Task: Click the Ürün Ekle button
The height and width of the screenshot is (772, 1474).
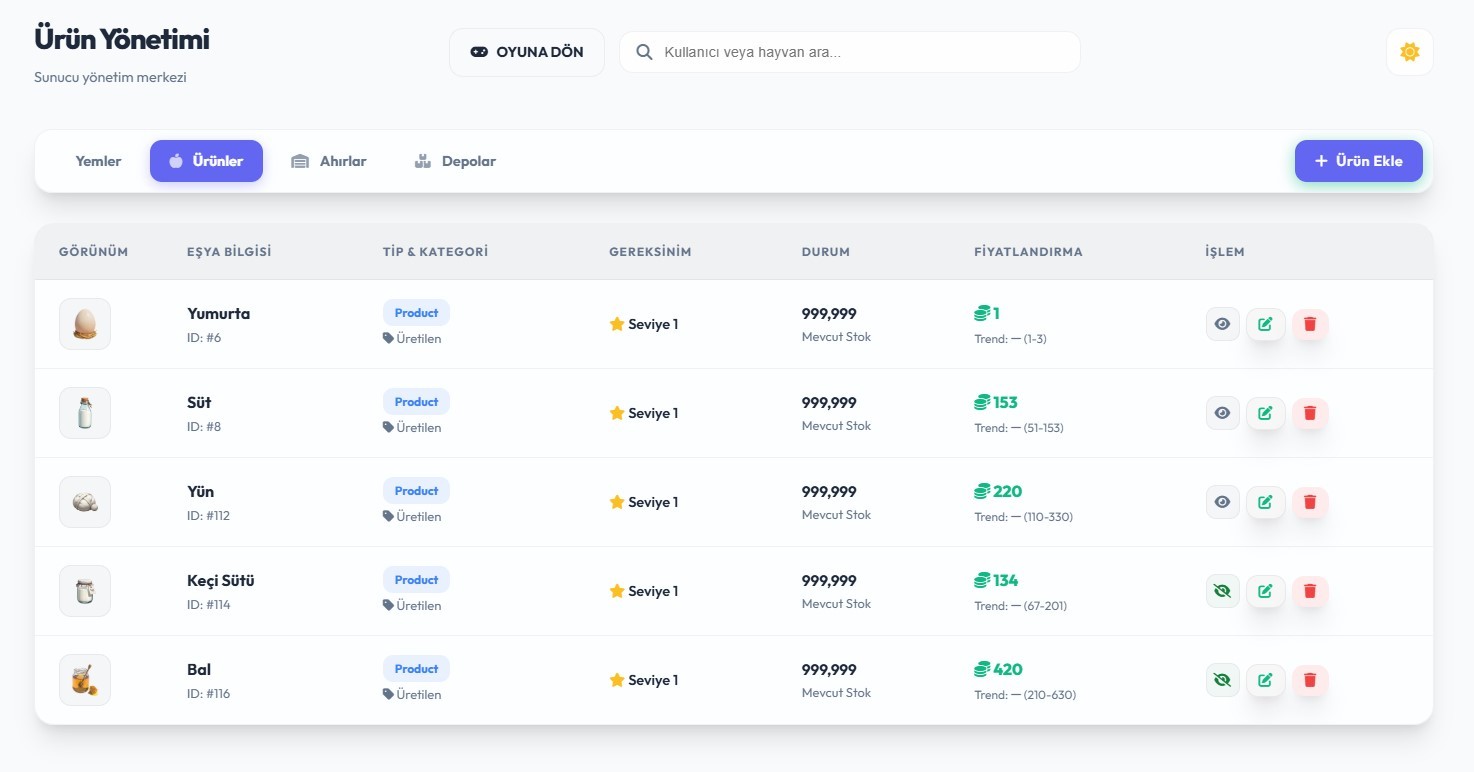Action: [x=1358, y=161]
